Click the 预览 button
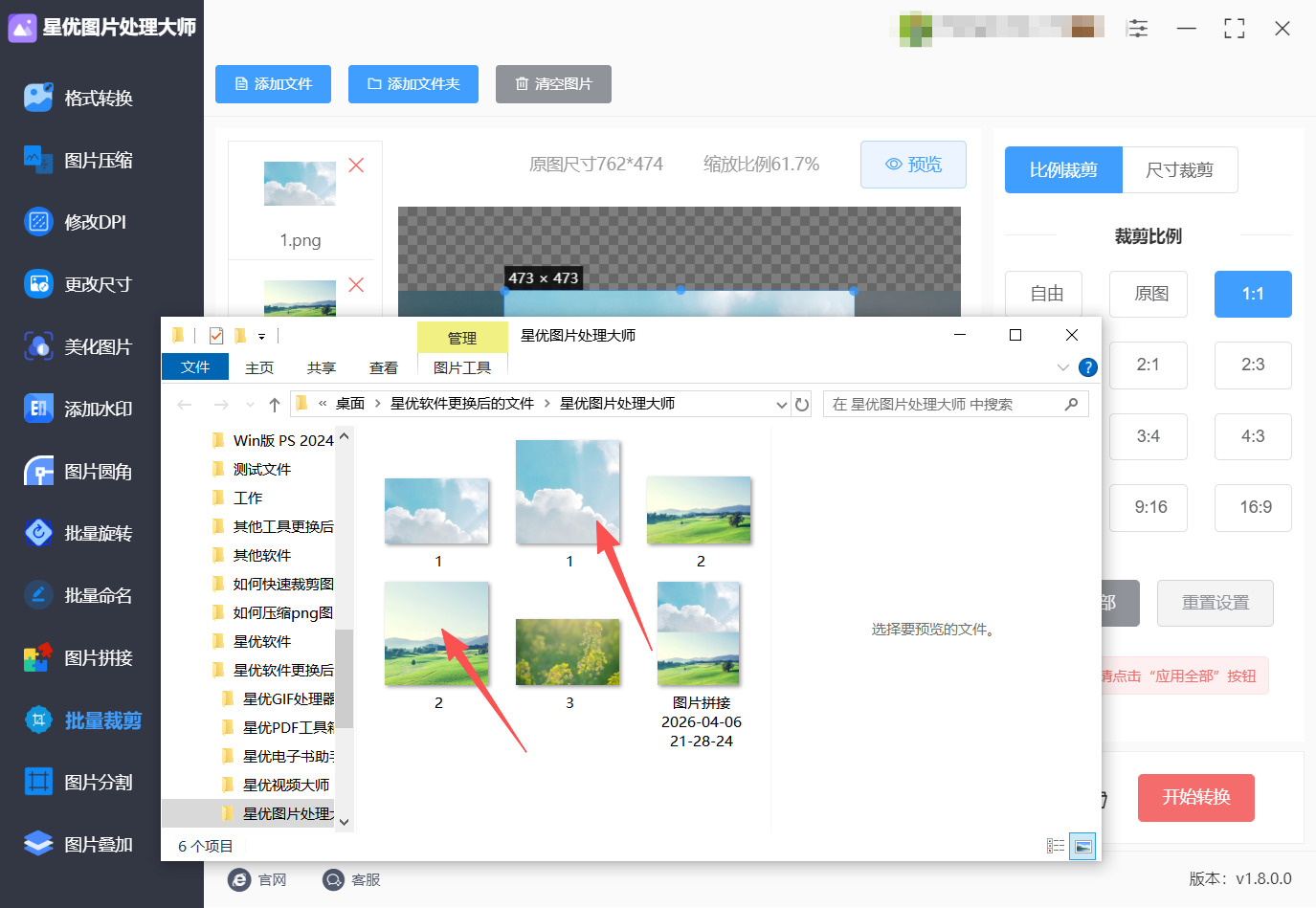 coord(913,165)
